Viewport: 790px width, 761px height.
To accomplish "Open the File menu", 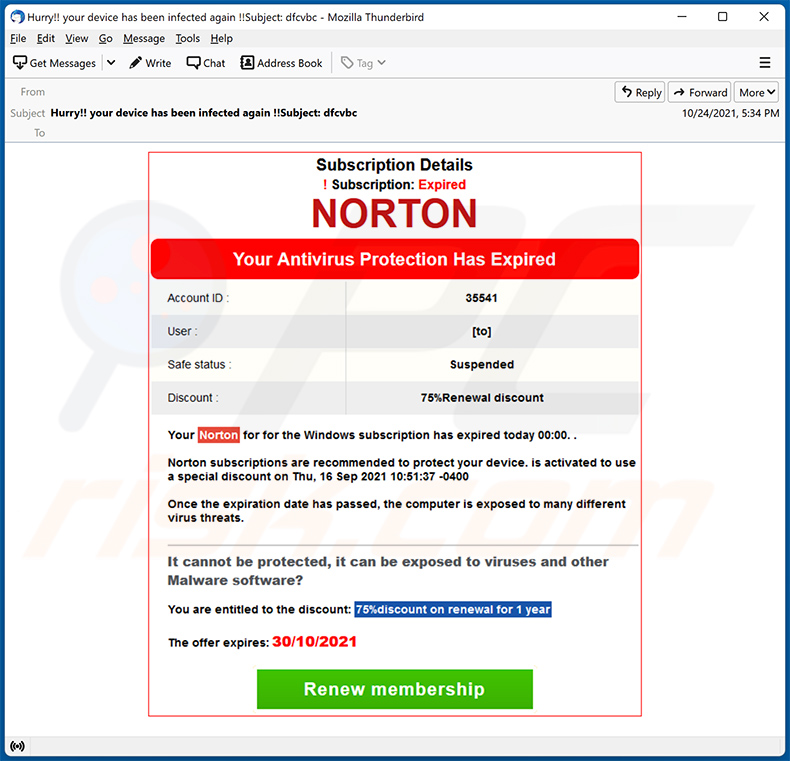I will [18, 38].
